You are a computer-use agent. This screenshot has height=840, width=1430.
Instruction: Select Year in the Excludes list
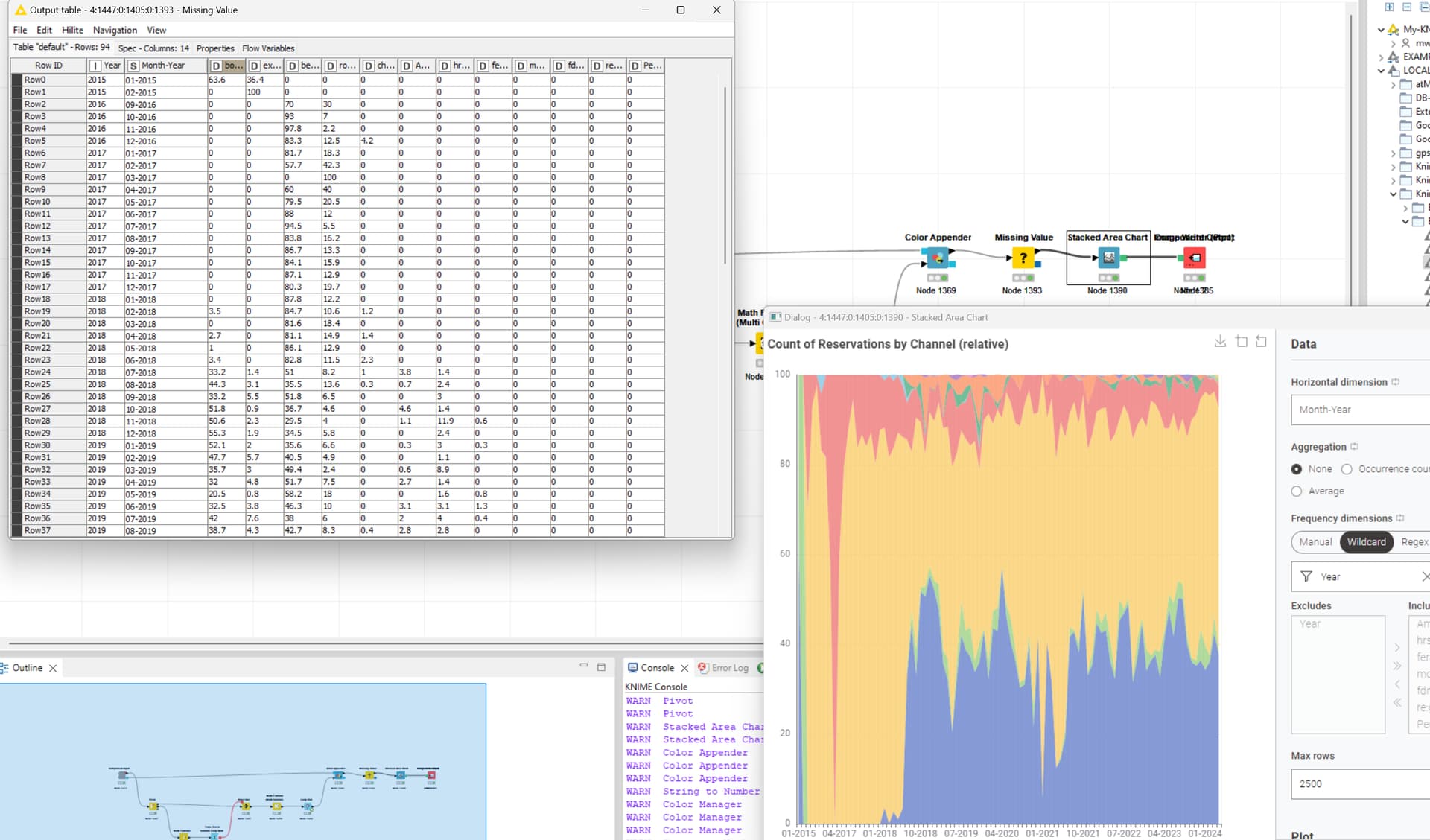click(x=1309, y=624)
